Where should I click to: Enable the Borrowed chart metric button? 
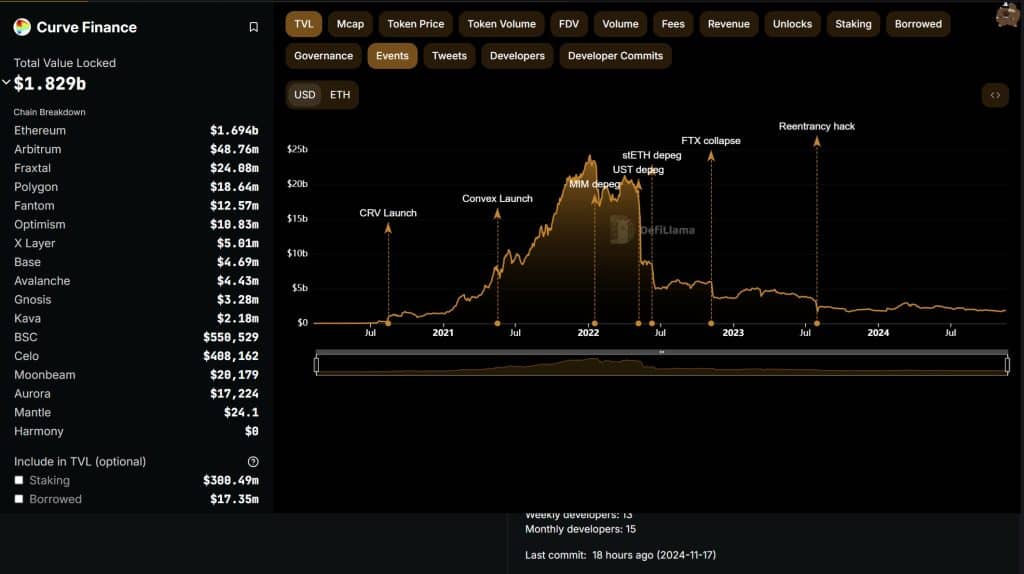coord(918,24)
